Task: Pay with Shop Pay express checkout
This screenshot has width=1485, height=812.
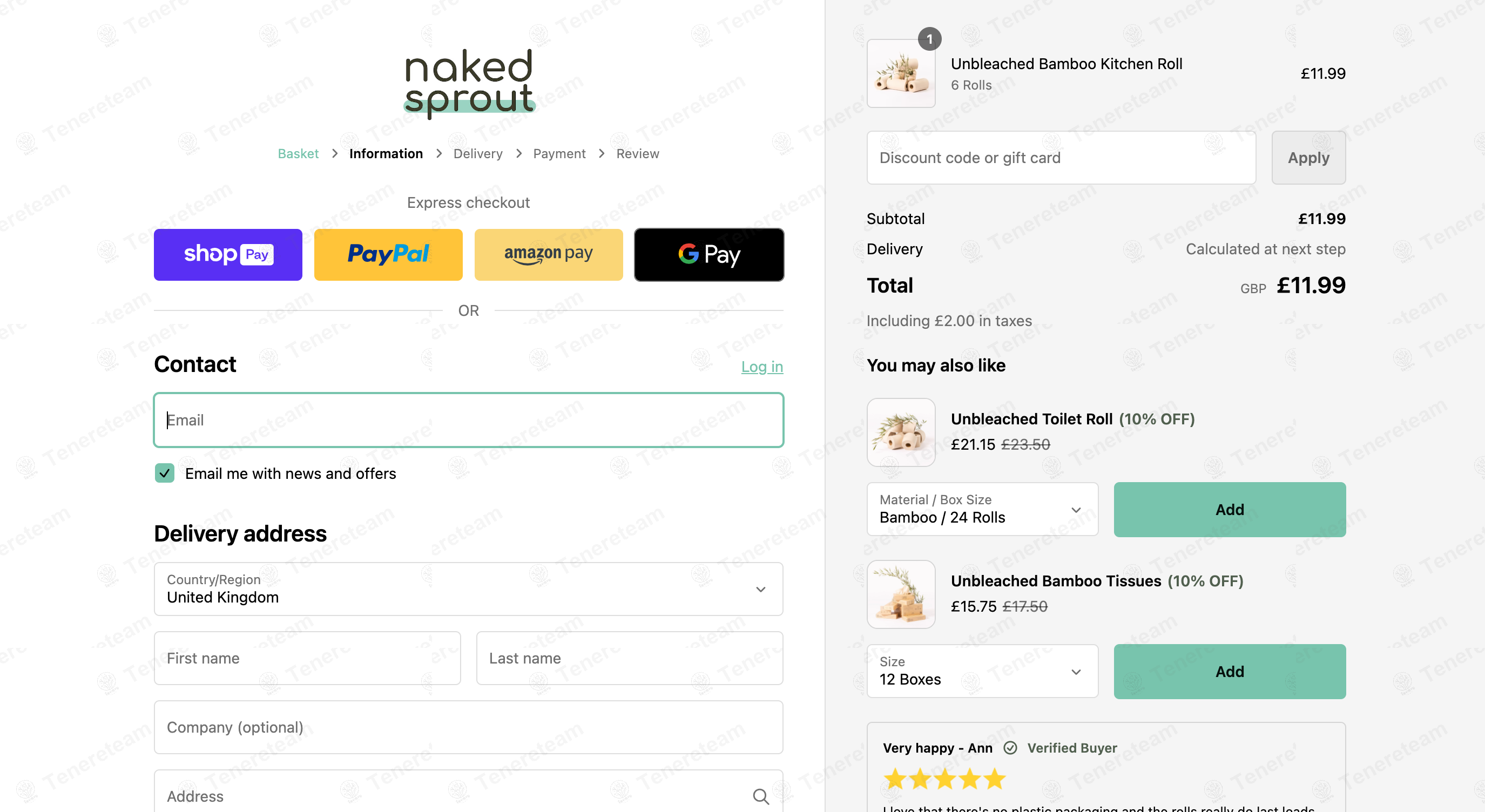Action: 228,254
